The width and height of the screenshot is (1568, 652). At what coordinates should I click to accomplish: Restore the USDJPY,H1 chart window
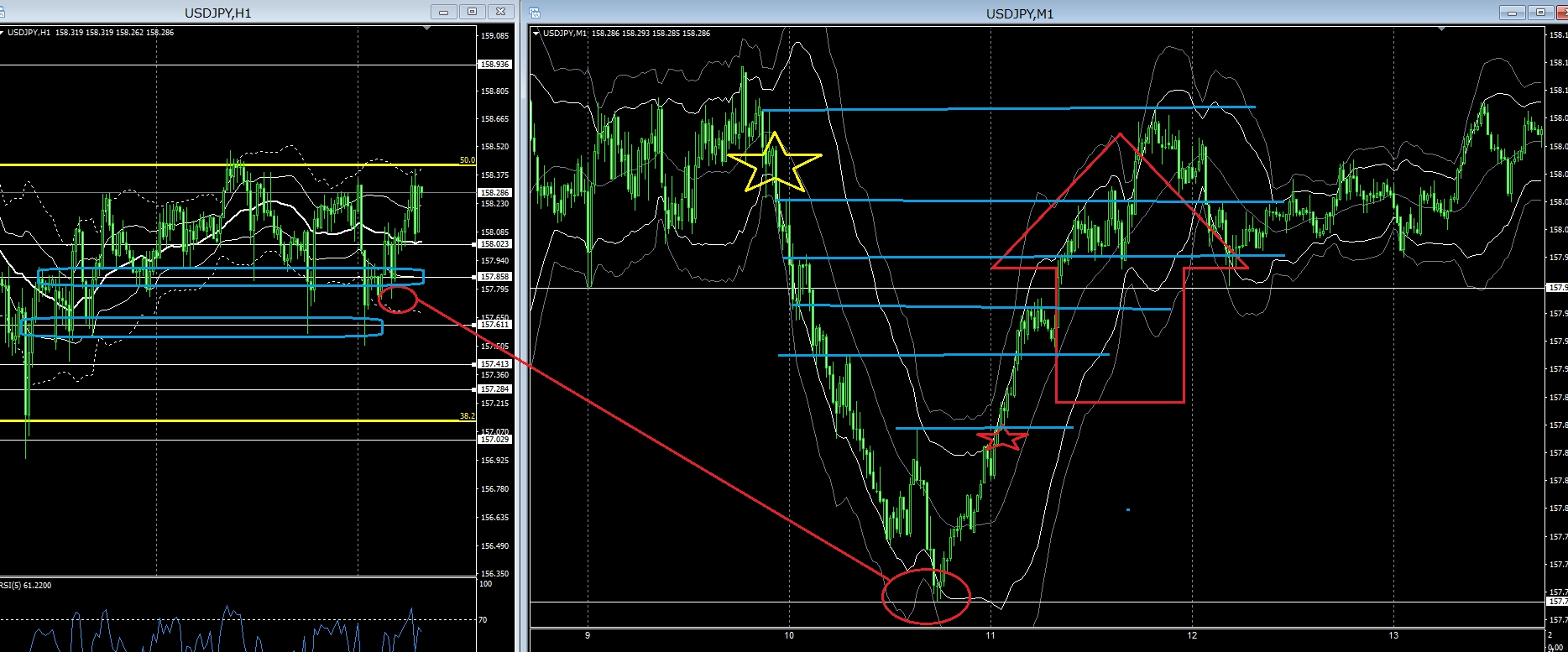(472, 12)
